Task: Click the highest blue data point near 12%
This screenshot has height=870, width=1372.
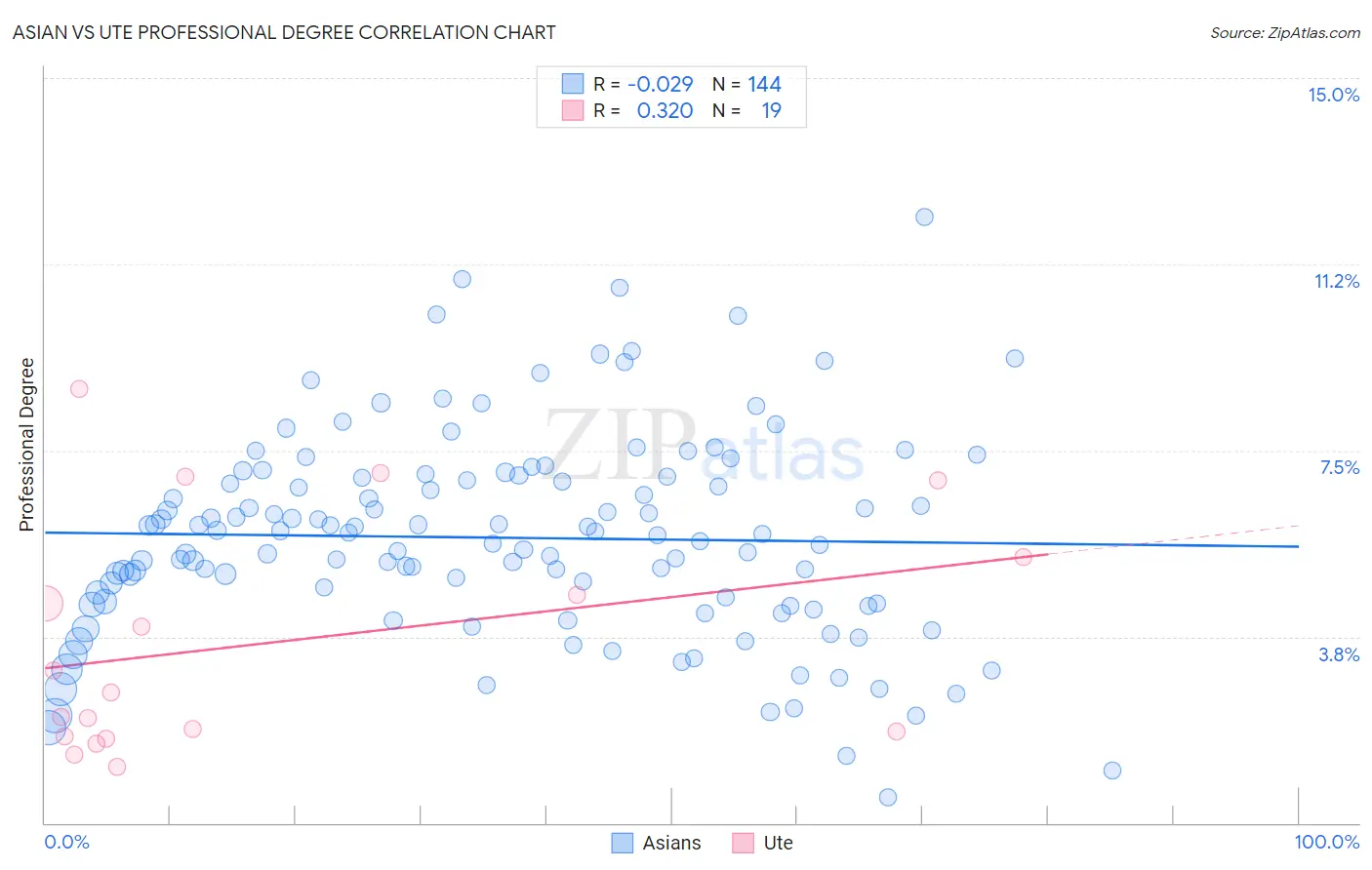Action: click(924, 217)
